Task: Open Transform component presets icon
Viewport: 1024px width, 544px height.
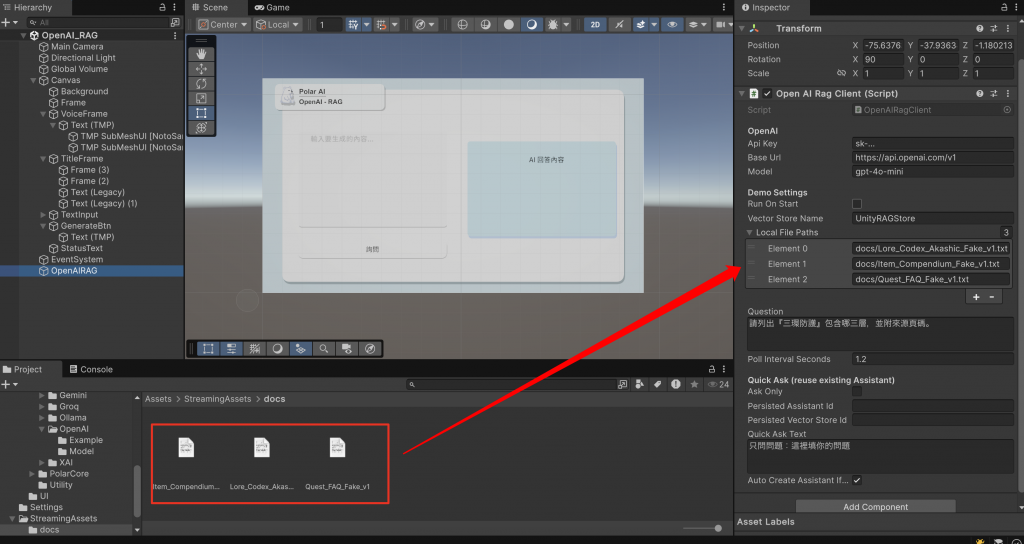Action: point(993,29)
